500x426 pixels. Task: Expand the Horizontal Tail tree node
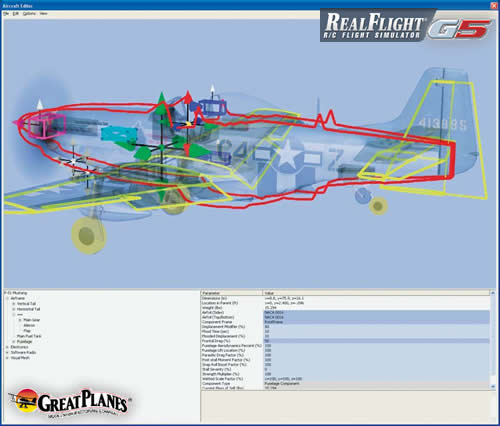tap(14, 309)
